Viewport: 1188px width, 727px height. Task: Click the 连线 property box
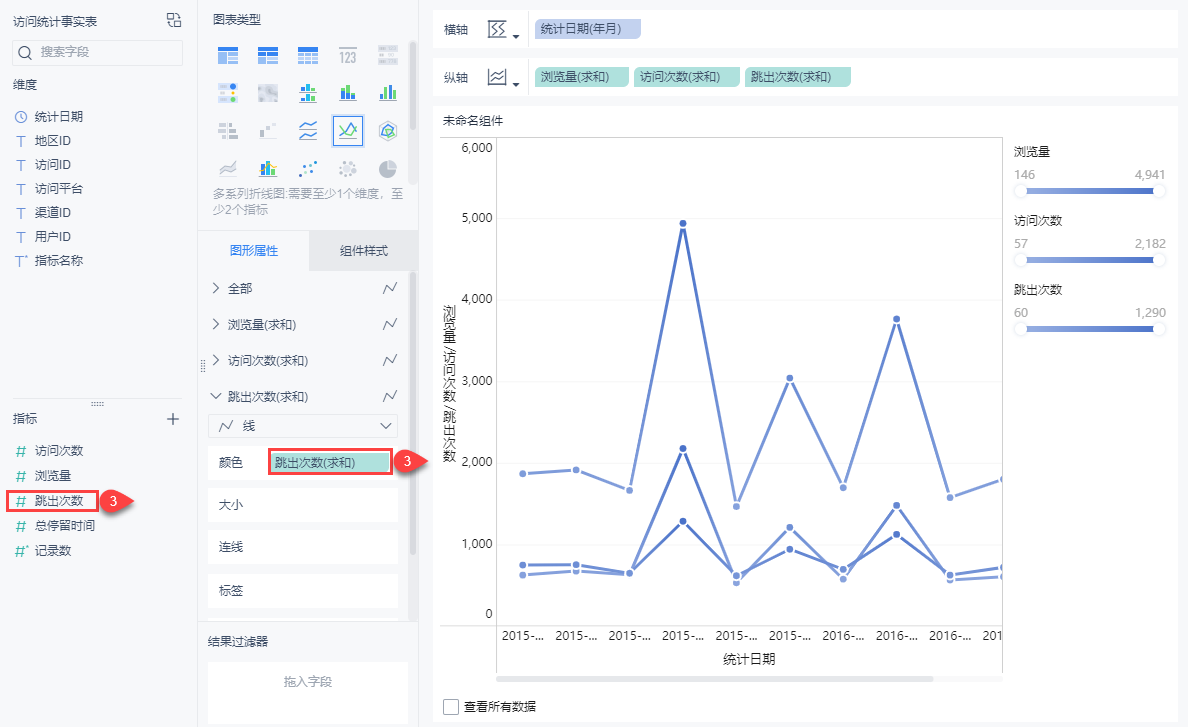[x=303, y=547]
